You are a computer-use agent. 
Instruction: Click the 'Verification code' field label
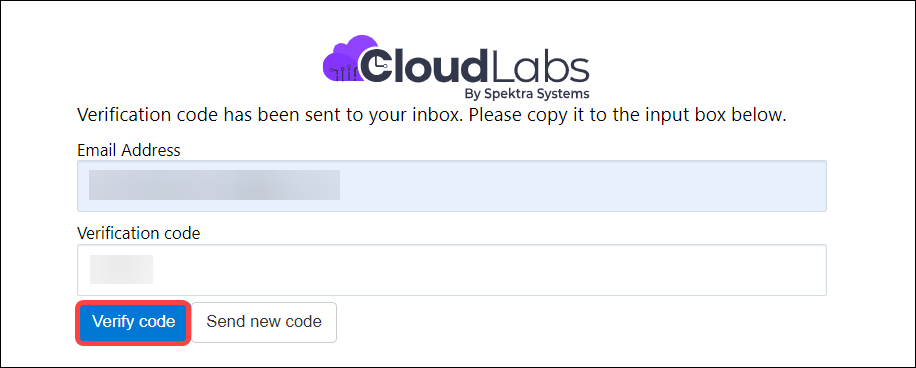(138, 234)
